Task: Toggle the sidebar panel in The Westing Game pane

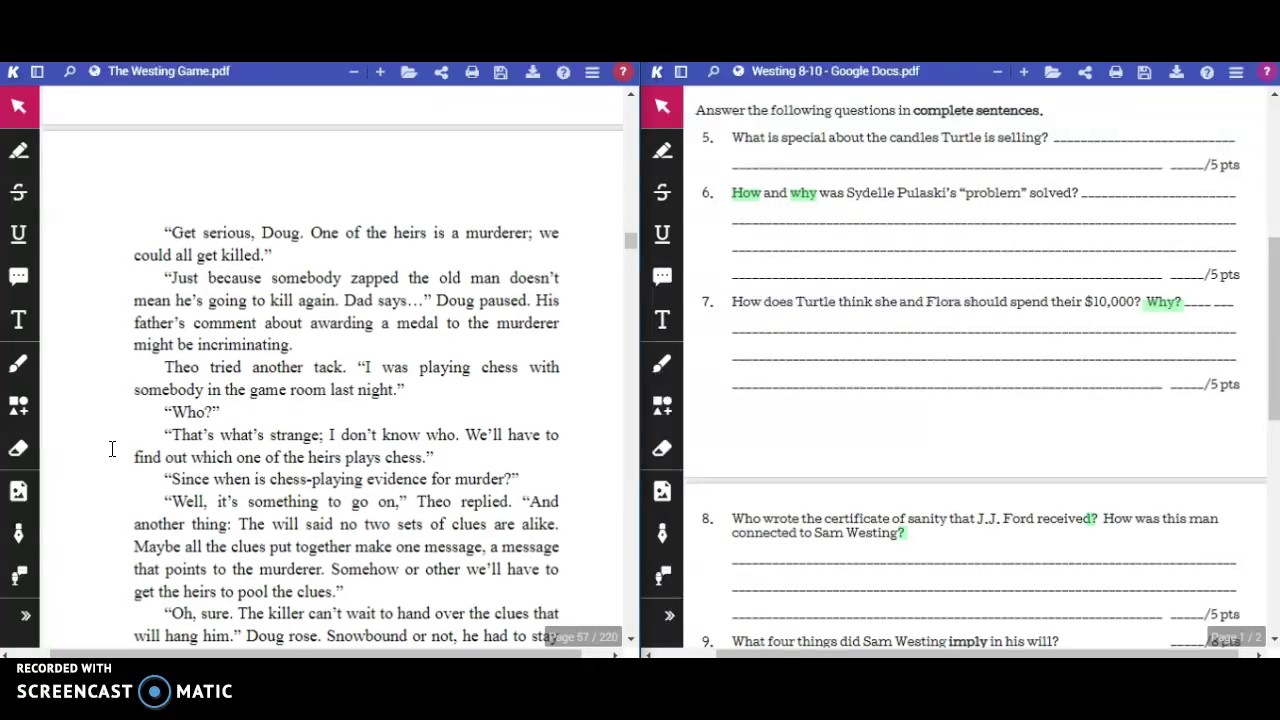Action: (x=37, y=71)
